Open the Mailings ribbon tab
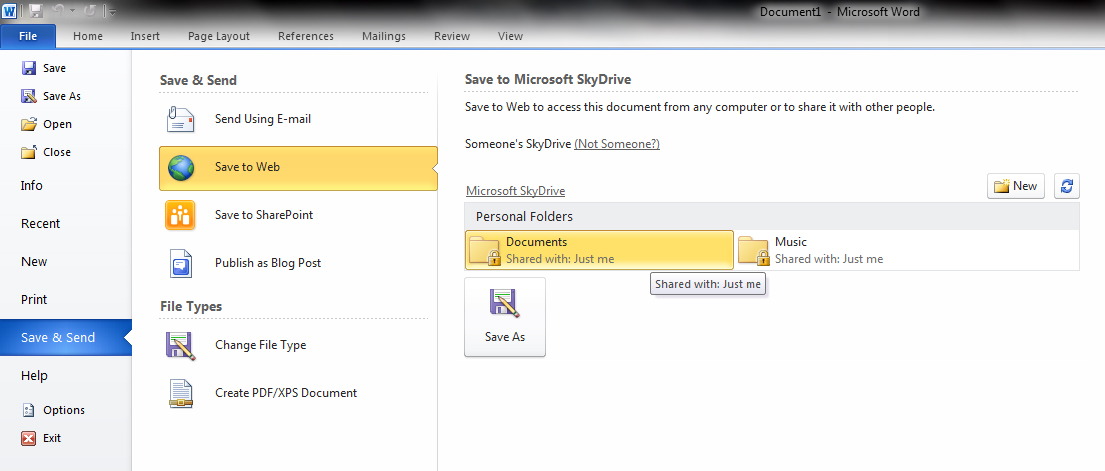Screen dimensions: 1105x471 click(384, 36)
